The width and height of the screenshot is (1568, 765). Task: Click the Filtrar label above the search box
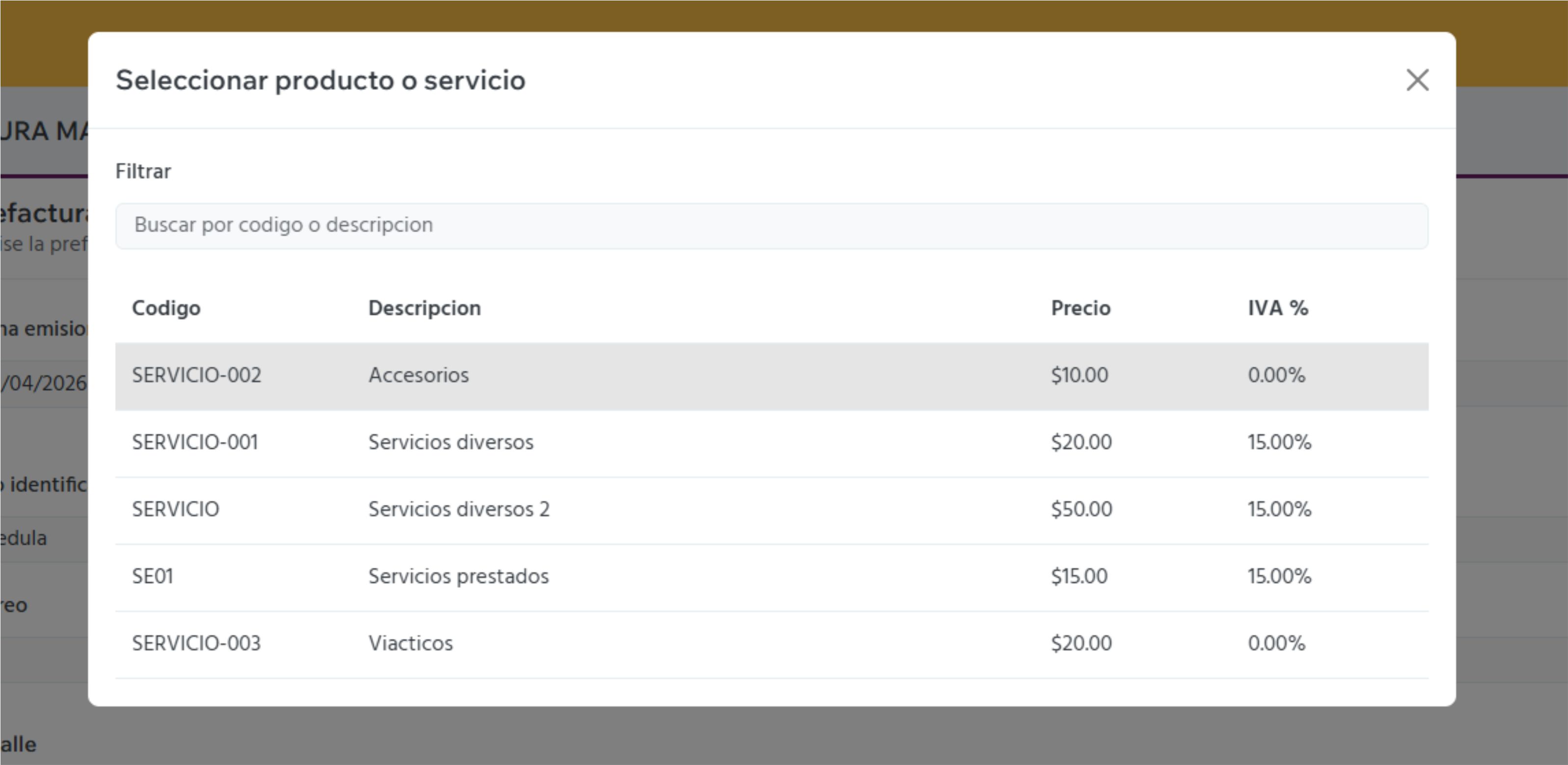point(143,171)
